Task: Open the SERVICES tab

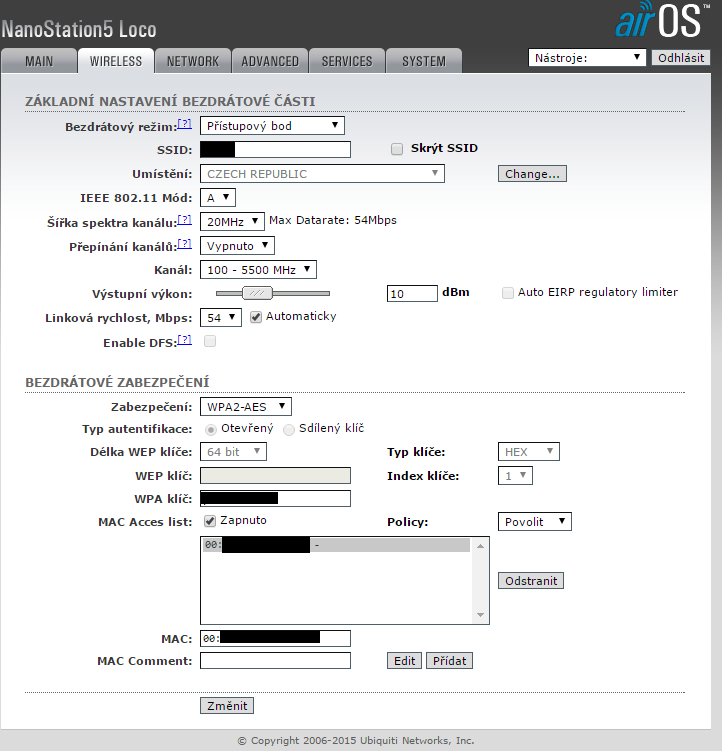Action: tap(347, 61)
